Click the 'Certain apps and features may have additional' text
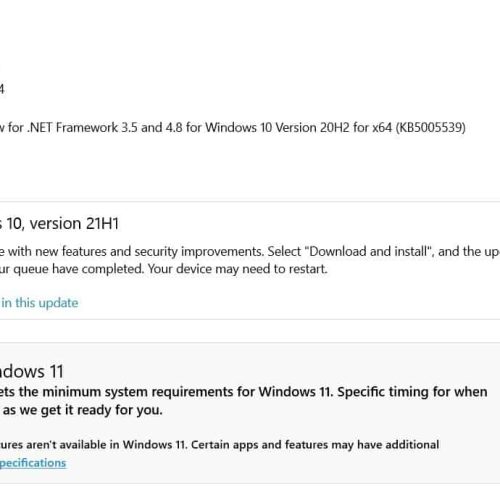Image resolution: width=500 pixels, height=500 pixels. [315, 445]
